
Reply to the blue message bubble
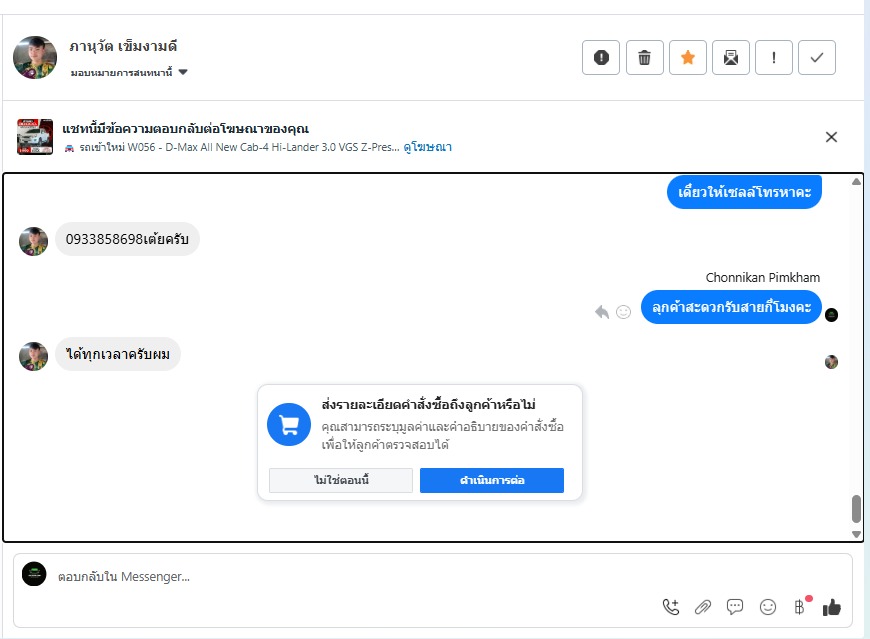[x=602, y=312]
